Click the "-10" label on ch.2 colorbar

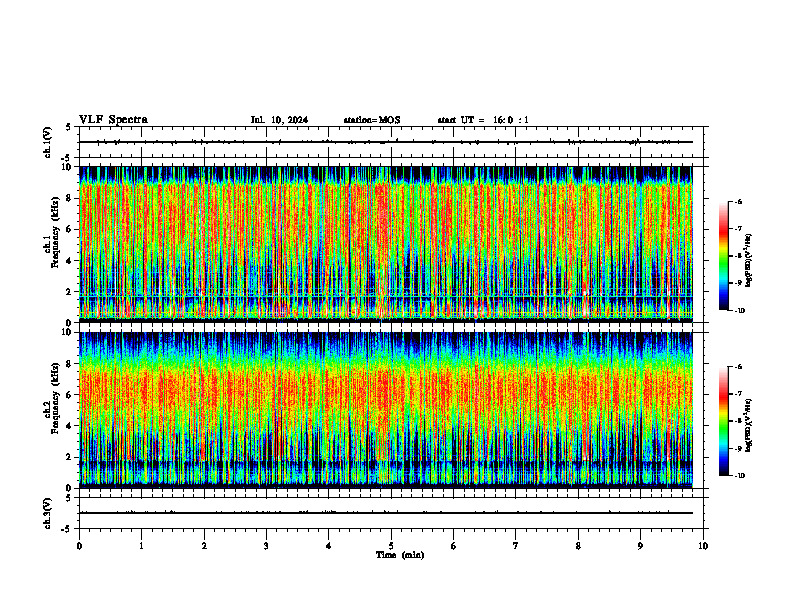coord(739,476)
